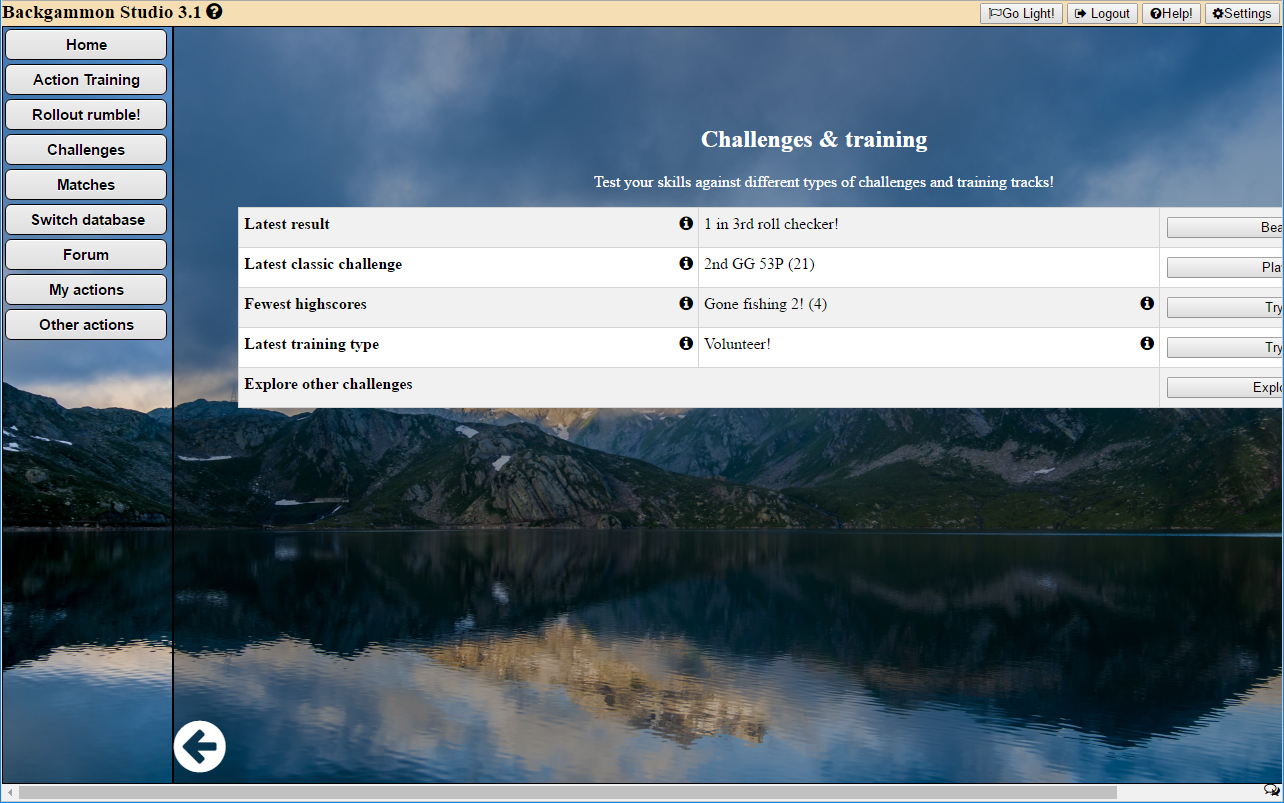This screenshot has height=803, width=1284.
Task: Open Action Training from sidebar
Action: tap(86, 80)
